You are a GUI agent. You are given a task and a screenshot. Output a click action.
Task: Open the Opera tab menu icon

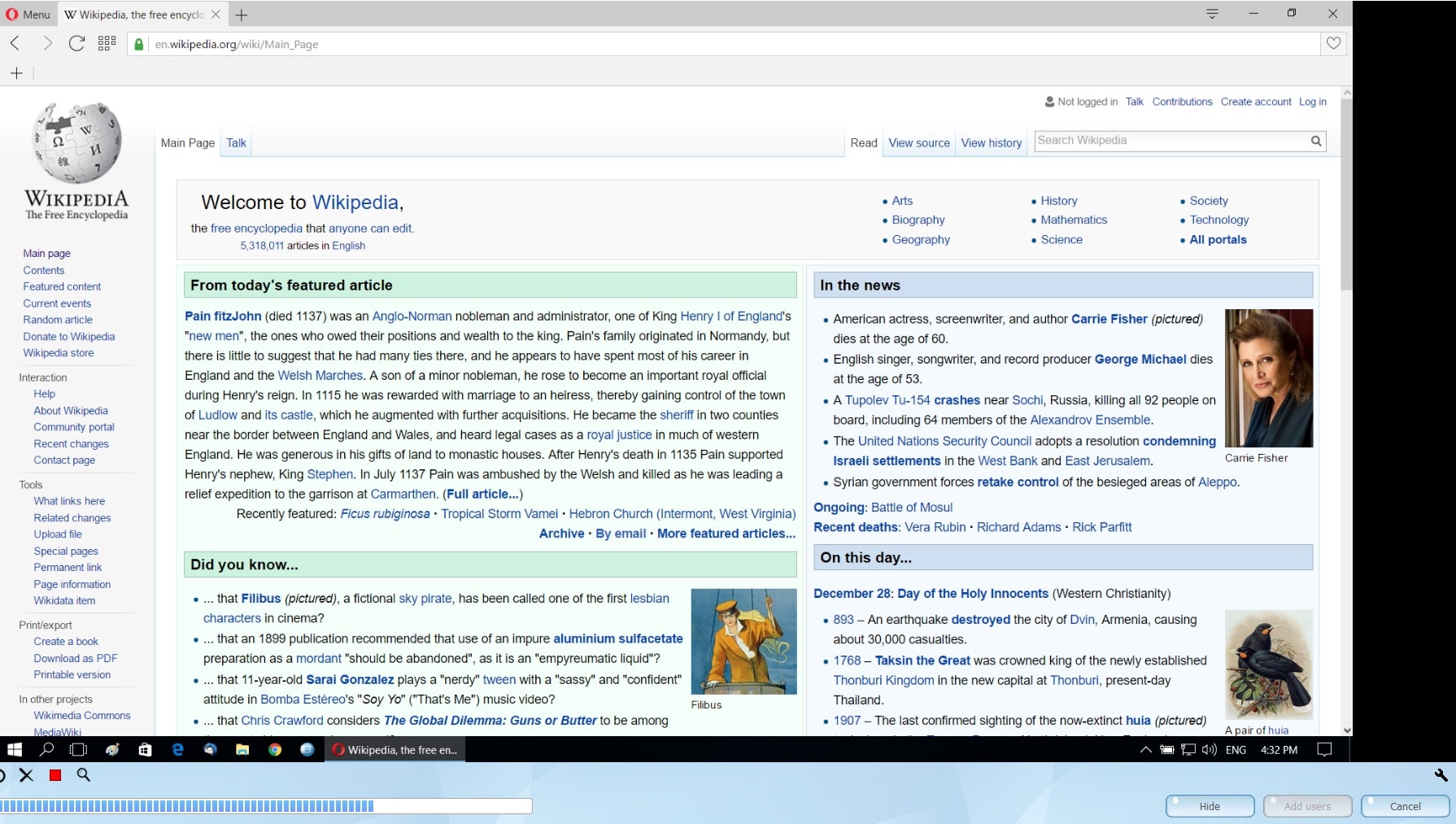1212,13
